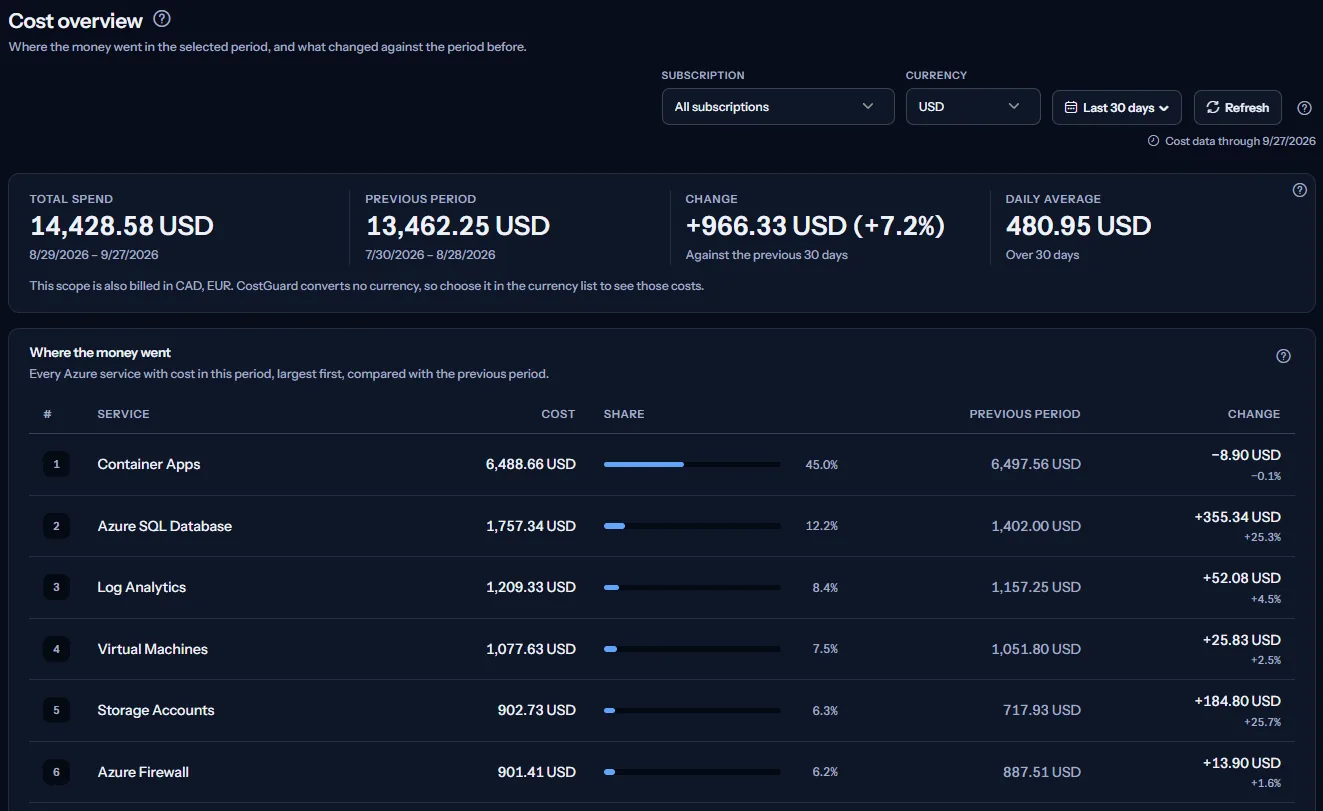Click the Azure Firewall share bar
1323x811 pixels.
pyautogui.click(x=692, y=772)
